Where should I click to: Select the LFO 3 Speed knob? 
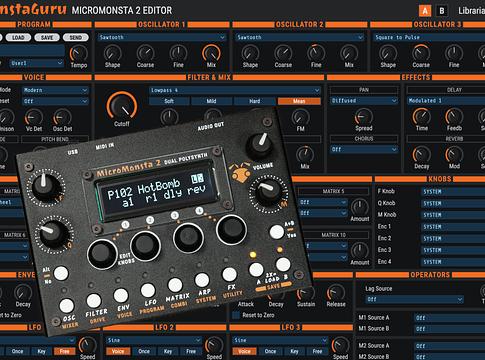340,345
